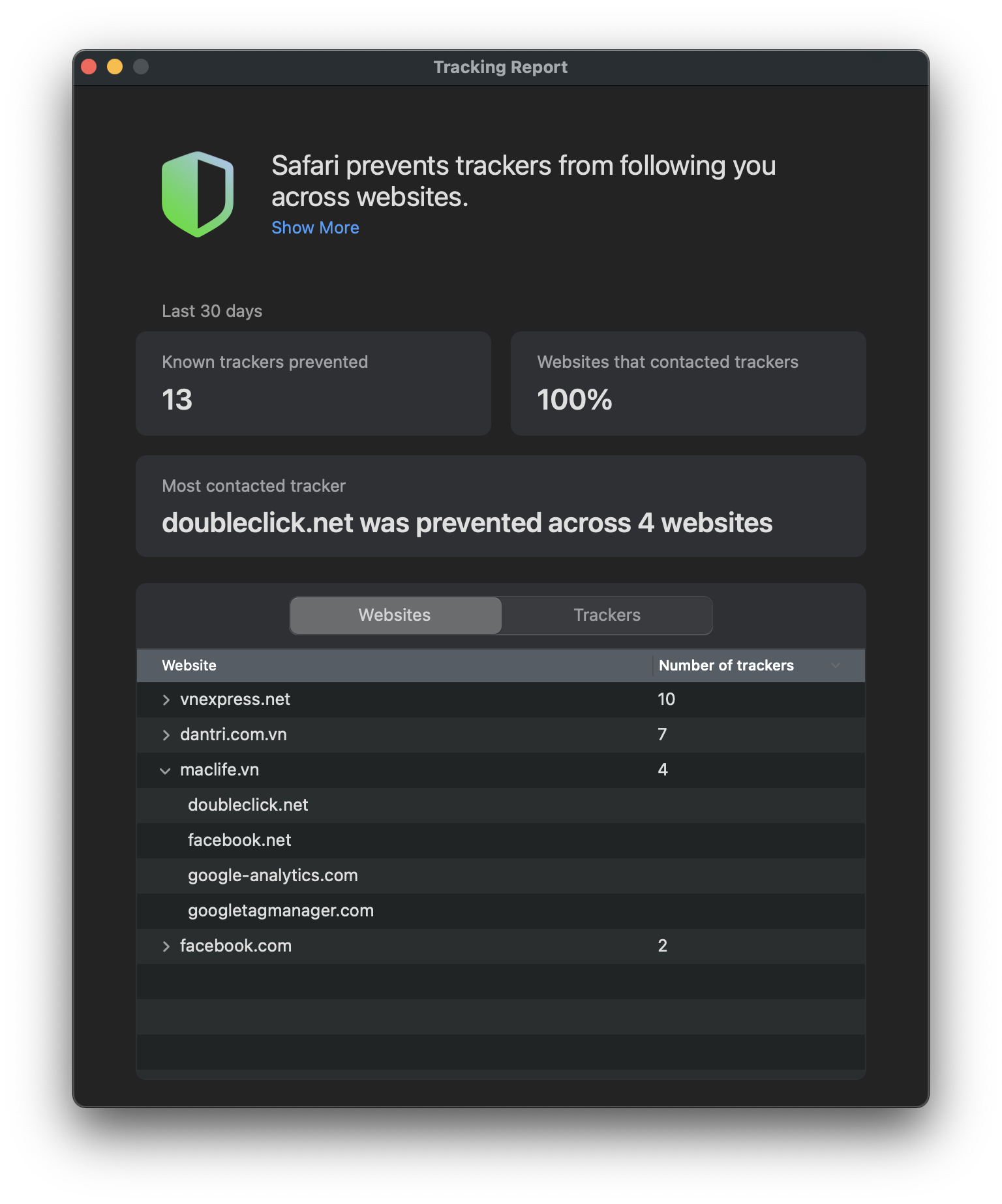This screenshot has height=1204, width=1002.
Task: Click the green privacy shield icon
Action: pyautogui.click(x=198, y=194)
